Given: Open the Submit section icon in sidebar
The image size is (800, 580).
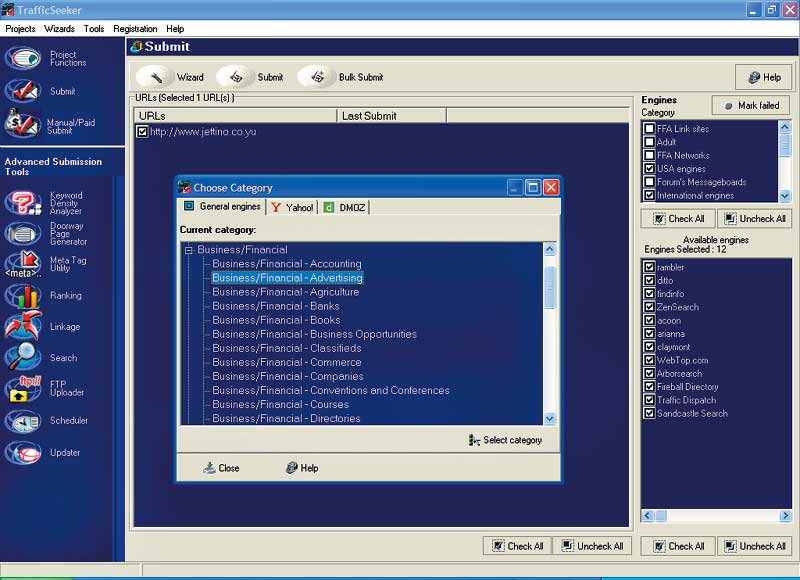Looking at the screenshot, I should tap(22, 91).
